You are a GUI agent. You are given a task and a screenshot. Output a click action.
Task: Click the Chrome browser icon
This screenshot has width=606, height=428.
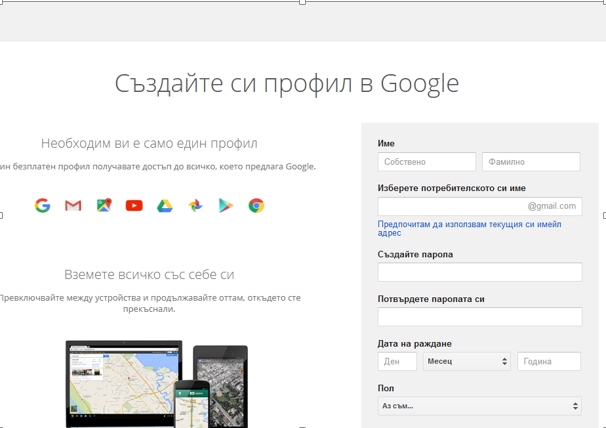[x=256, y=206]
